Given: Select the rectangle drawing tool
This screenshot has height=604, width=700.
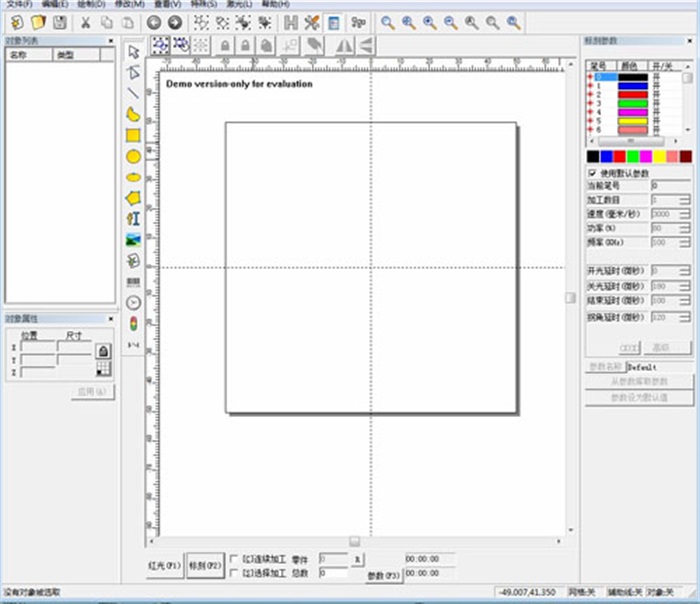Looking at the screenshot, I should tap(133, 135).
